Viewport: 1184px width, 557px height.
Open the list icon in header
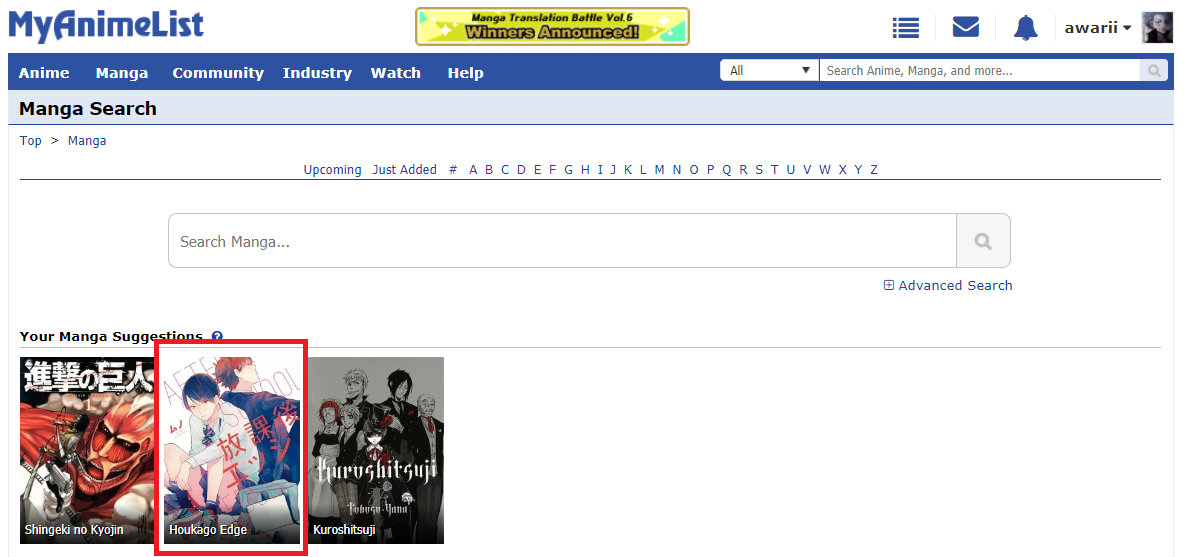(905, 28)
